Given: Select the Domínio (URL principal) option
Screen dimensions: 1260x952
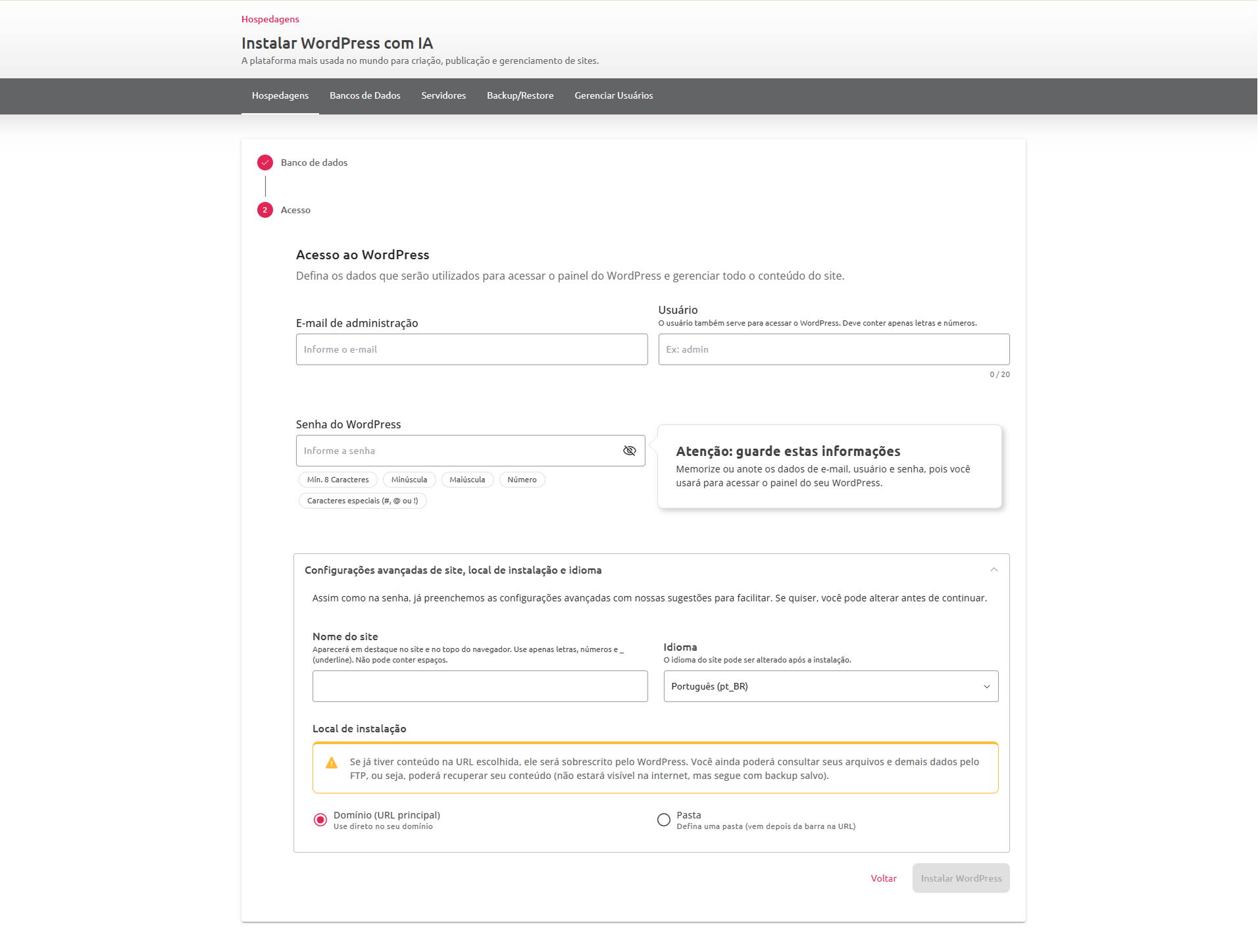Looking at the screenshot, I should [320, 820].
